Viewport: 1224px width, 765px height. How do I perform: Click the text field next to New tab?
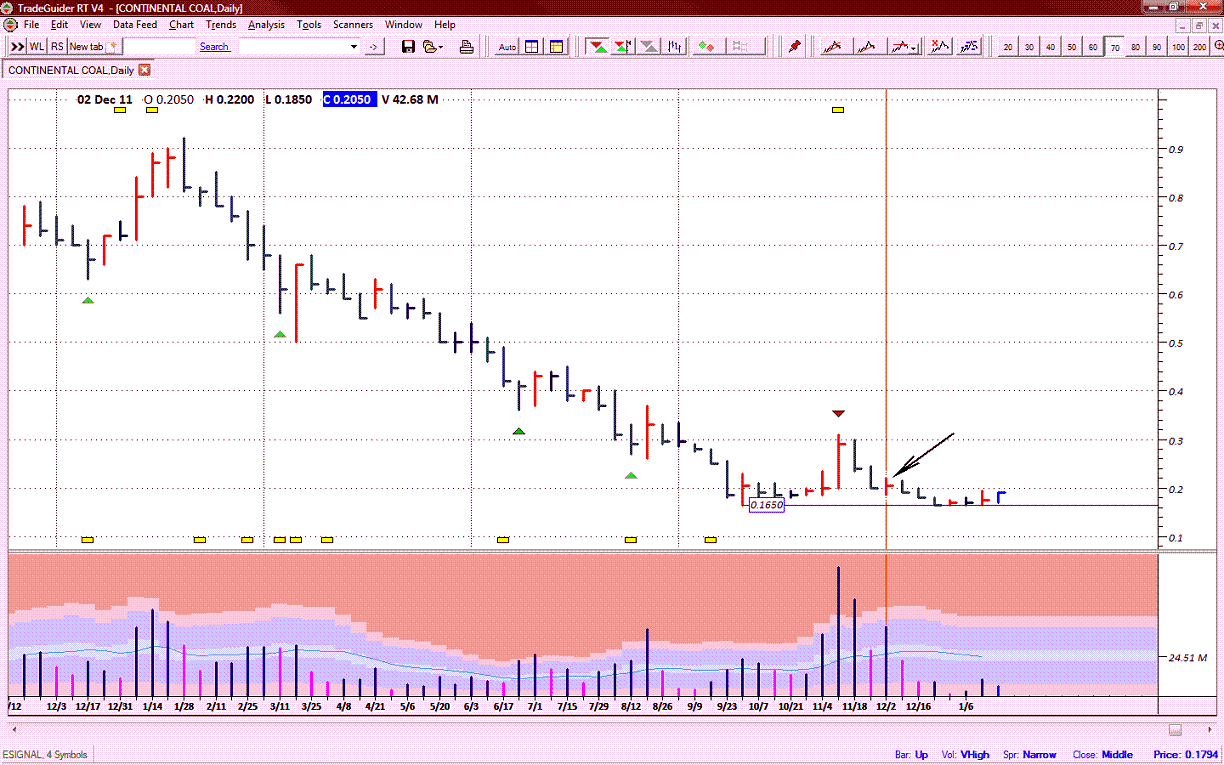[x=158, y=46]
